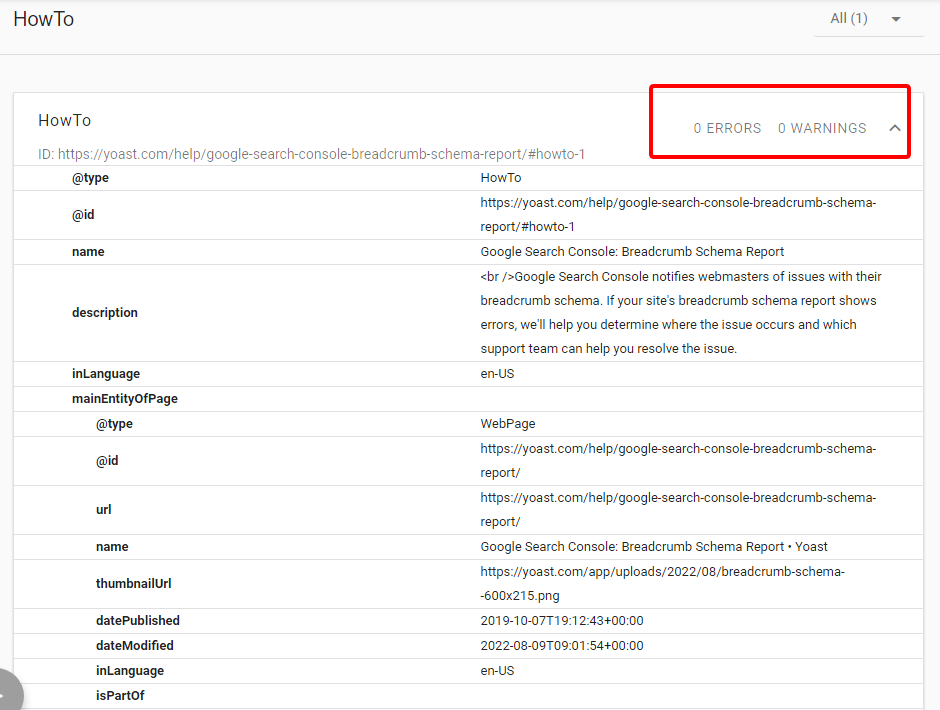Select the isPartOf property row
Image resolution: width=940 pixels, height=710 pixels.
(468, 696)
